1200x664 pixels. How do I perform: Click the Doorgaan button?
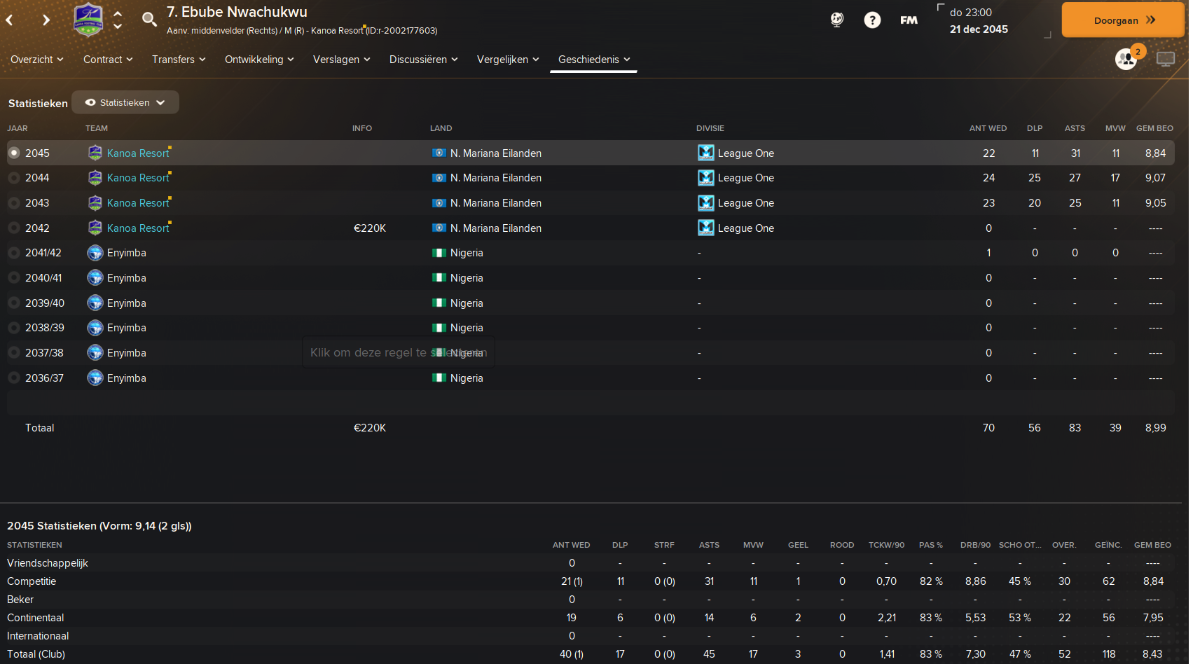(1122, 19)
